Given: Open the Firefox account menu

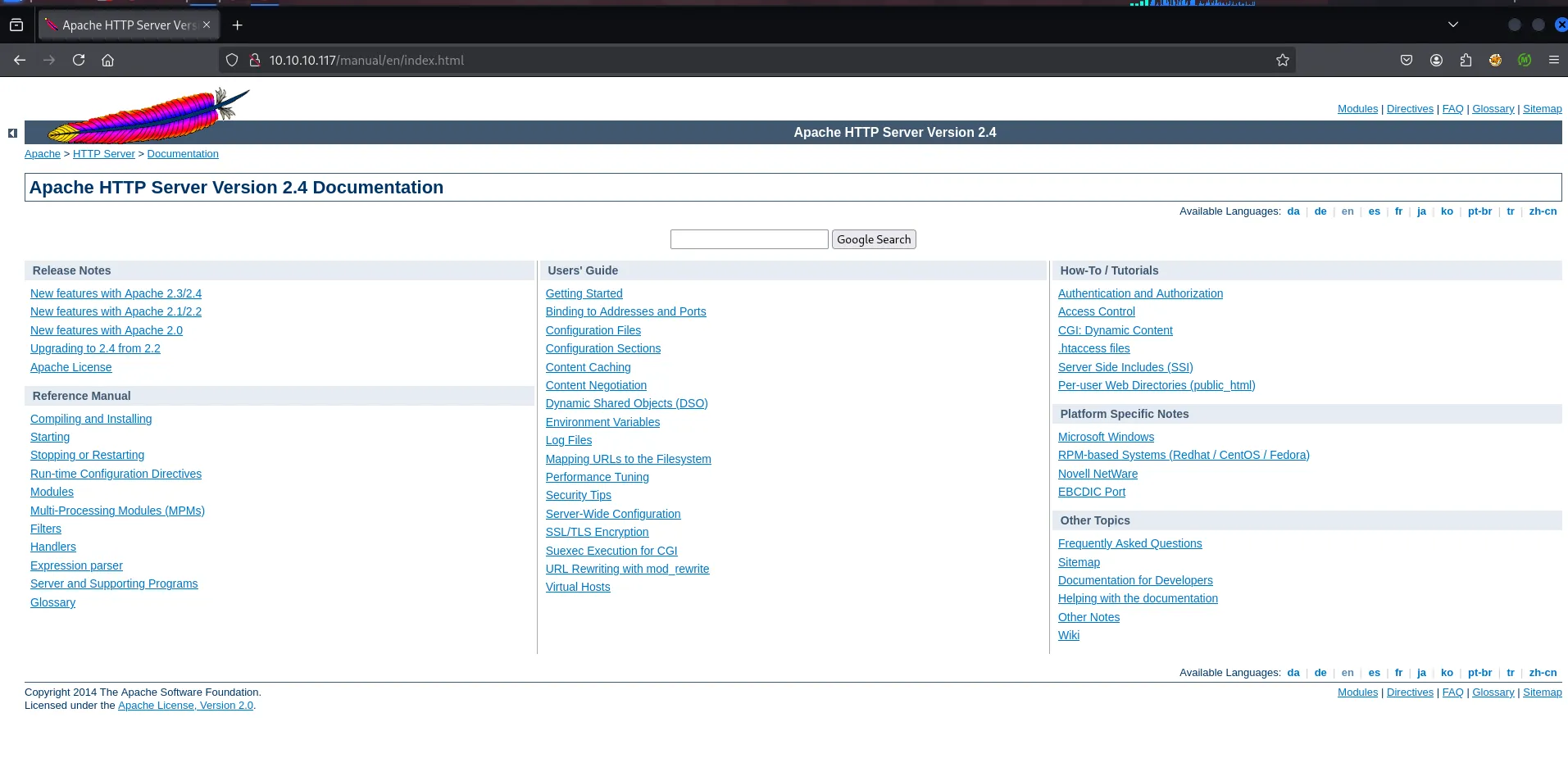Looking at the screenshot, I should [1436, 60].
